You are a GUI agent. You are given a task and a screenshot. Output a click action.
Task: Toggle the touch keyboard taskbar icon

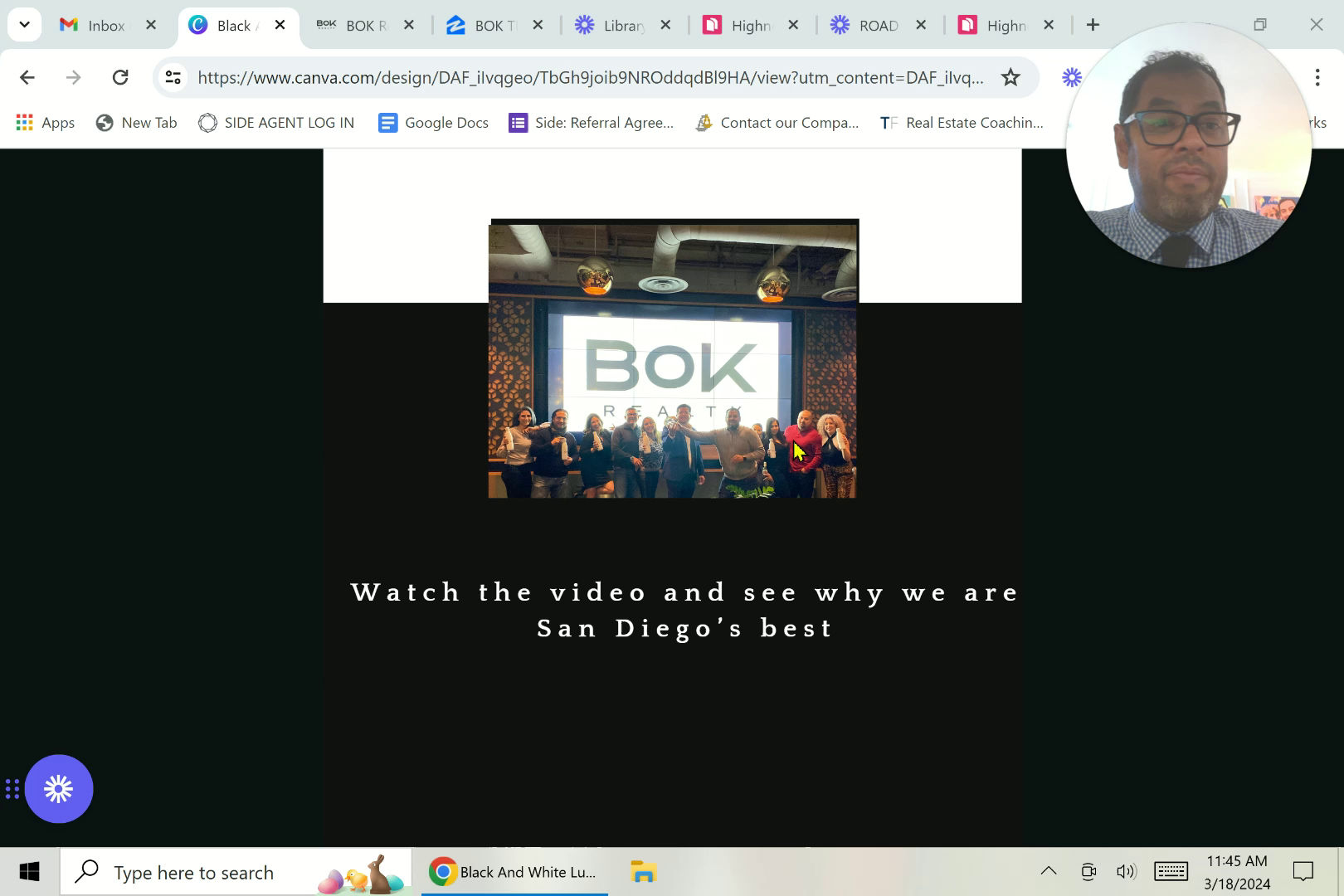pyautogui.click(x=1171, y=871)
